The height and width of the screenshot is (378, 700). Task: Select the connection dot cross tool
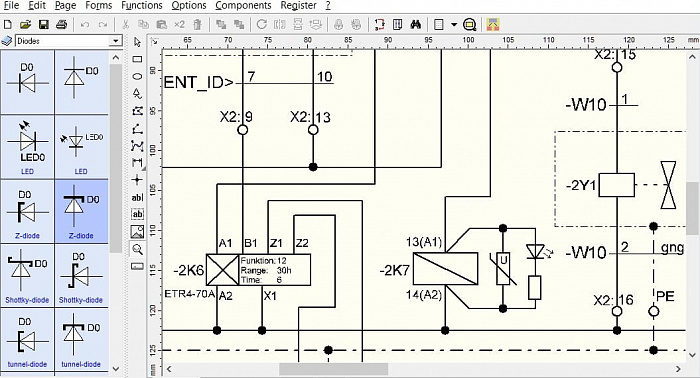pos(137,180)
